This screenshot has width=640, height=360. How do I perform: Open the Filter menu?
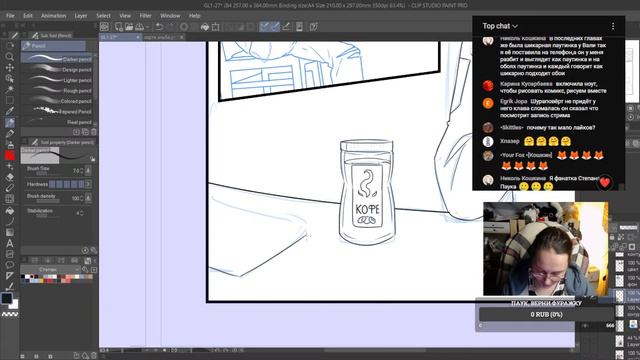(145, 16)
